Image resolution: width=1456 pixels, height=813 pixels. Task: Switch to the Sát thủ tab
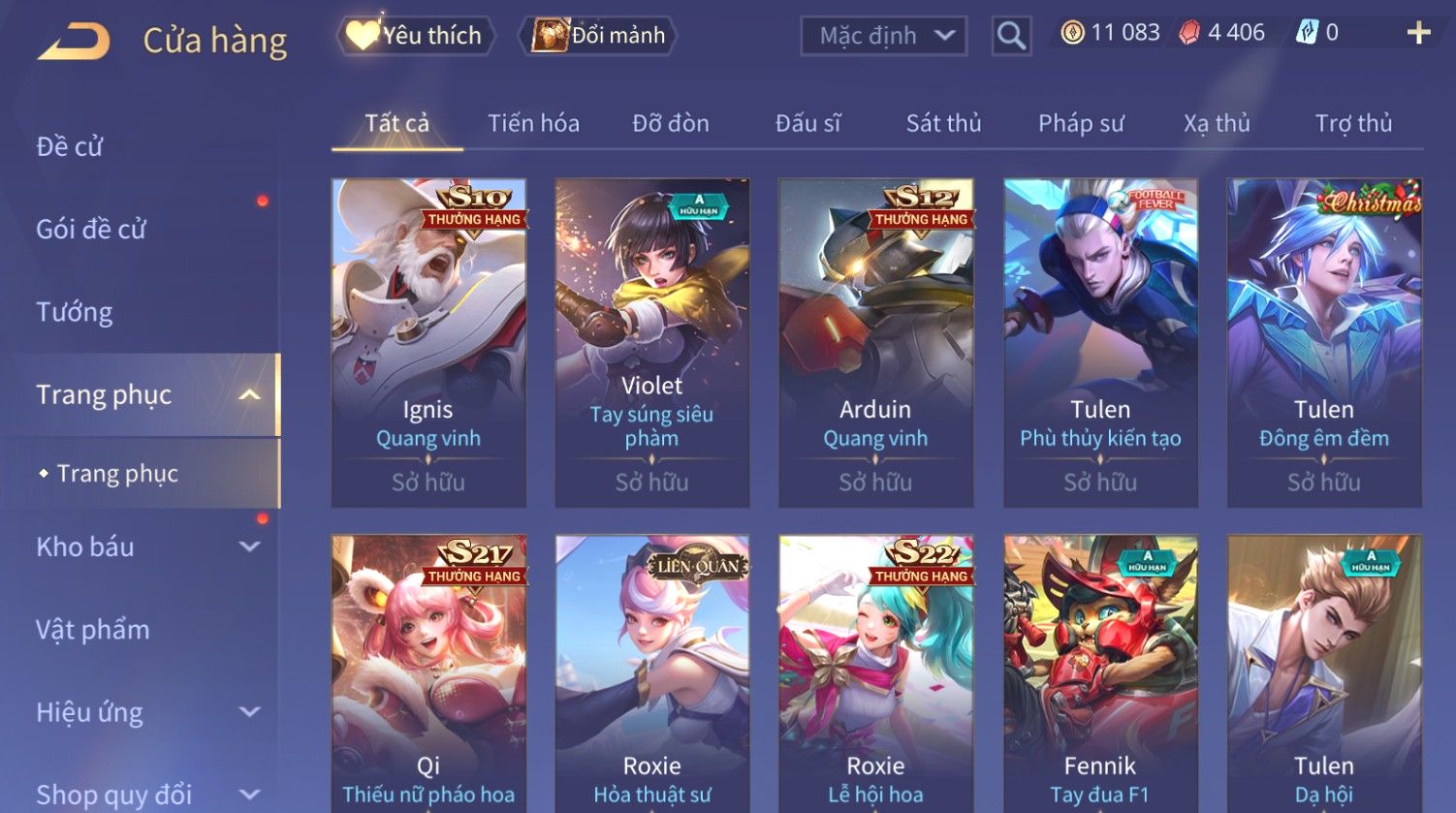(x=943, y=123)
